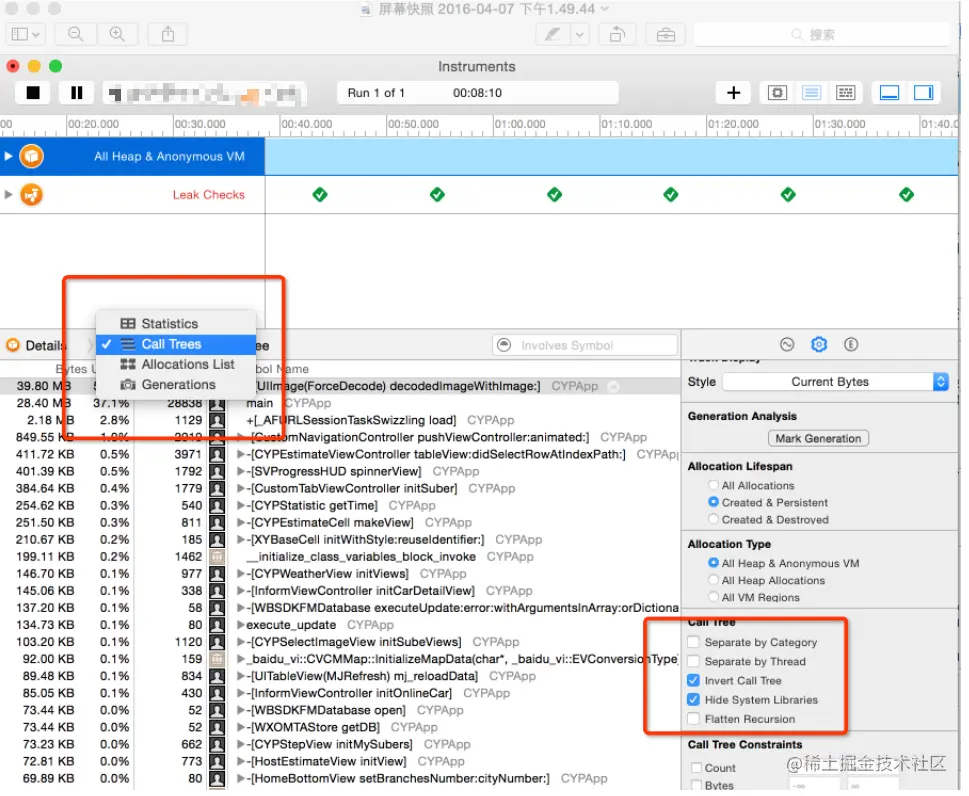The height and width of the screenshot is (796, 969).
Task: Toggle the bottom detail pane visibility icon
Action: (x=889, y=93)
